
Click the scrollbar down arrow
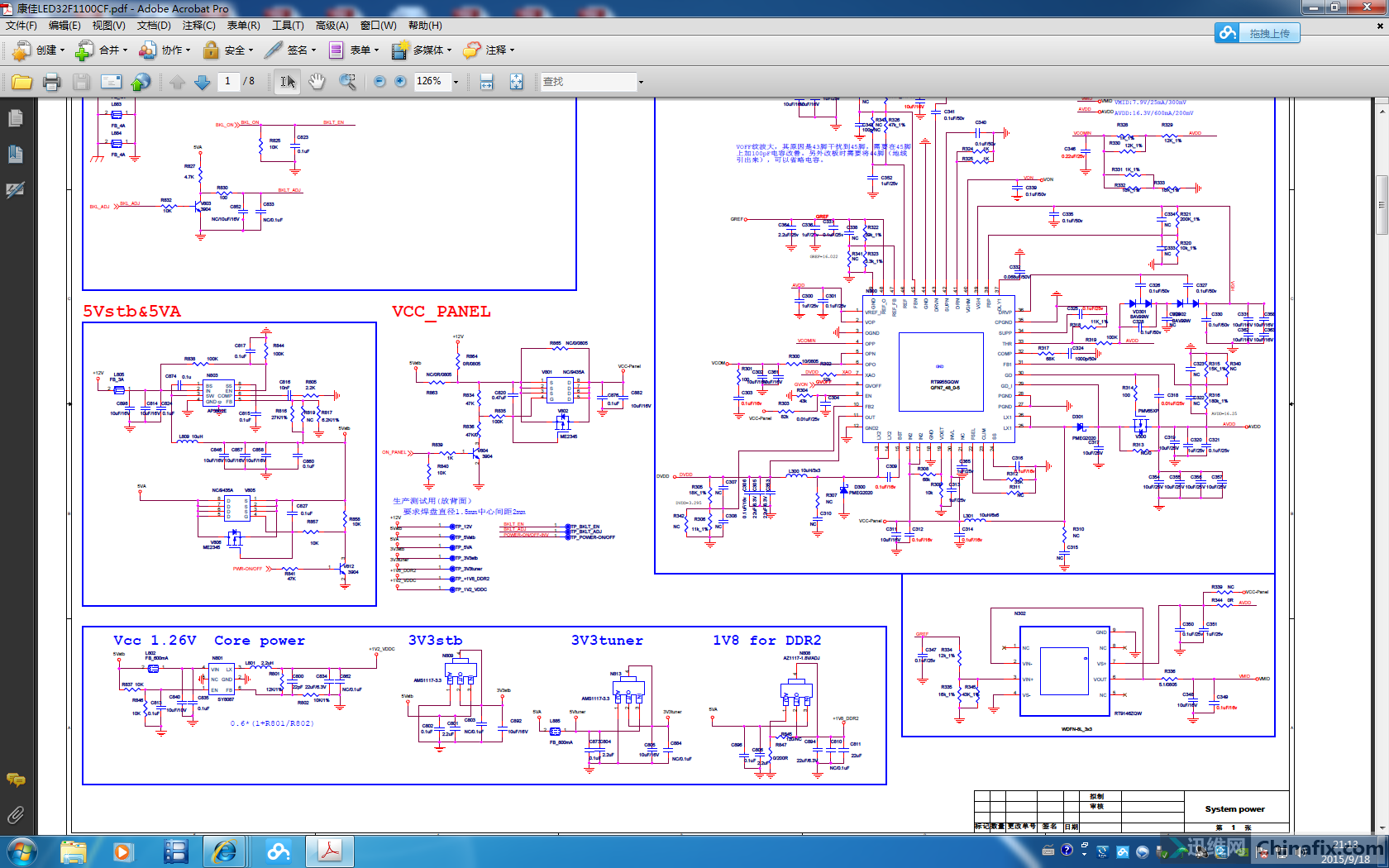click(x=1382, y=827)
